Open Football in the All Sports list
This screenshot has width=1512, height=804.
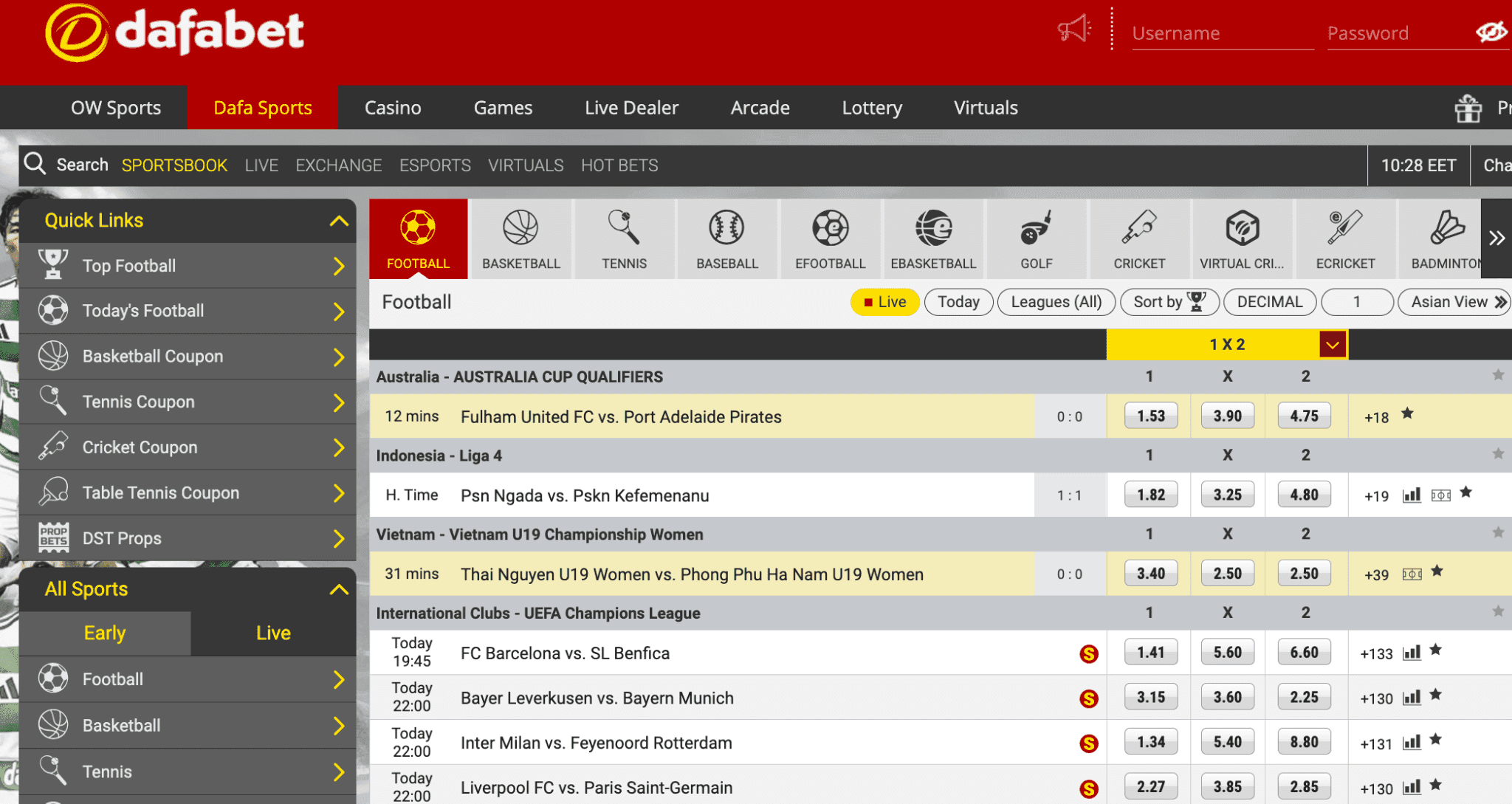click(x=188, y=679)
